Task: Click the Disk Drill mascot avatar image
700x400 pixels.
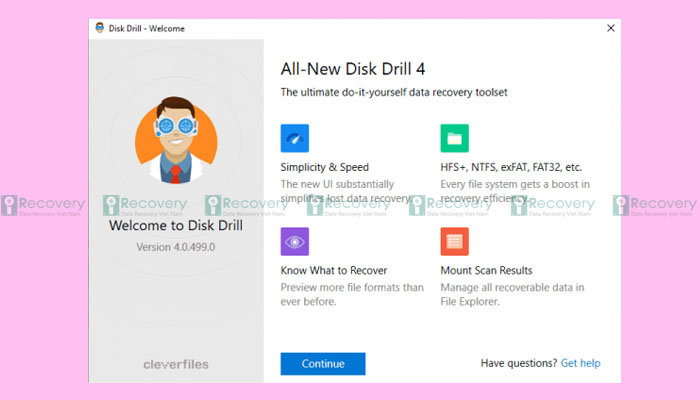Action: pos(176,140)
